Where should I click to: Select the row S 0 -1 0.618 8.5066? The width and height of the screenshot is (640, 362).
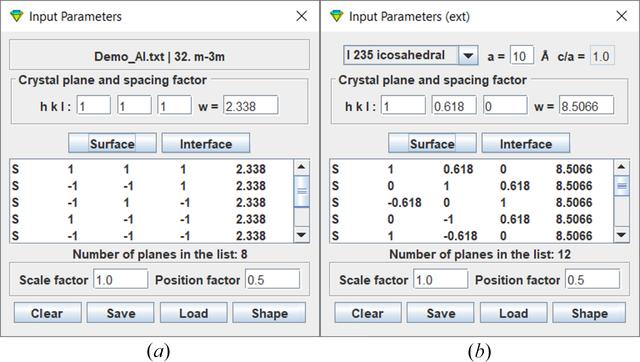471,219
